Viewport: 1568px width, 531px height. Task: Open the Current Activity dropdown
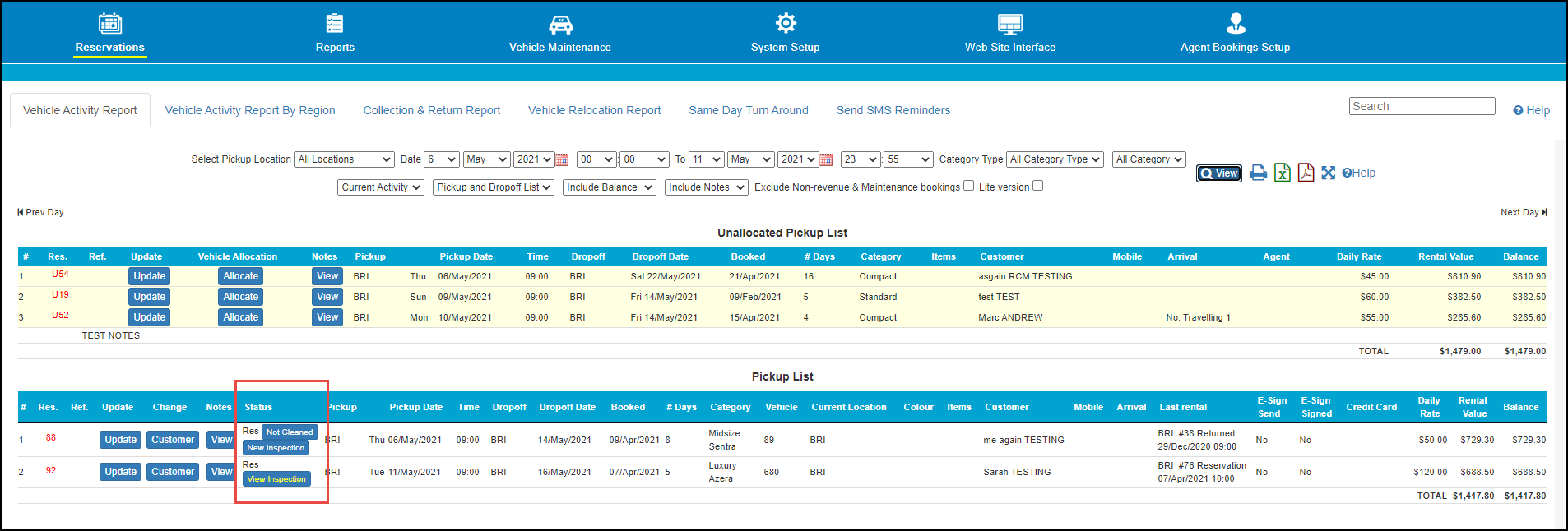click(381, 187)
